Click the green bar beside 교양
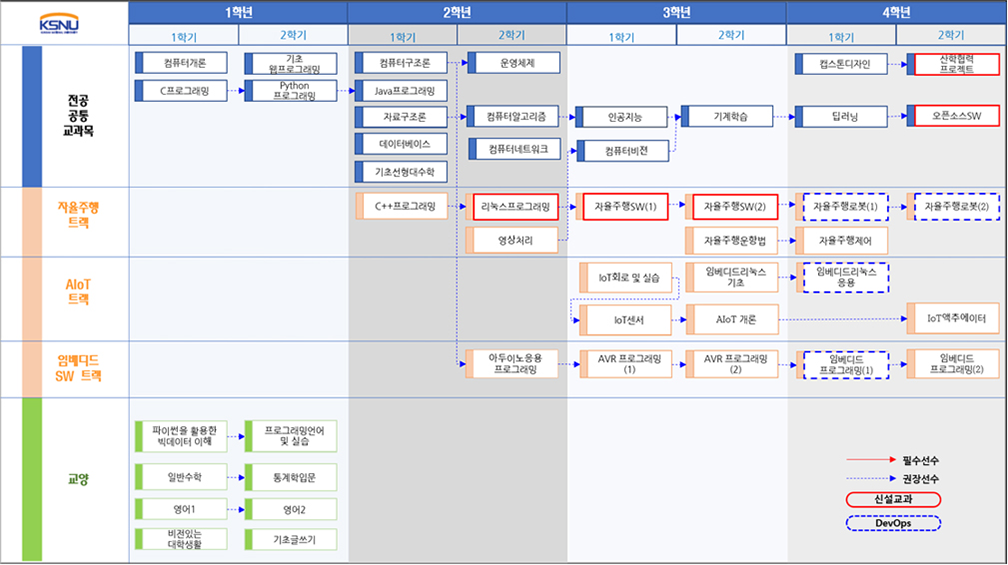The image size is (1008, 565). coord(32,479)
